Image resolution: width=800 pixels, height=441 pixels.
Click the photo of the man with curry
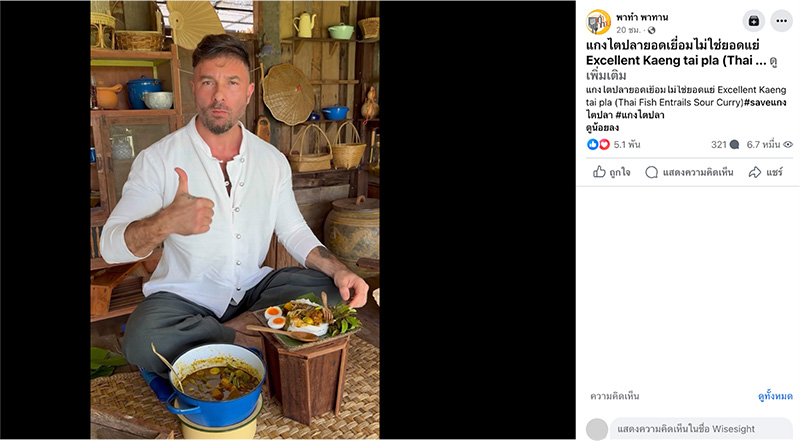[235, 220]
